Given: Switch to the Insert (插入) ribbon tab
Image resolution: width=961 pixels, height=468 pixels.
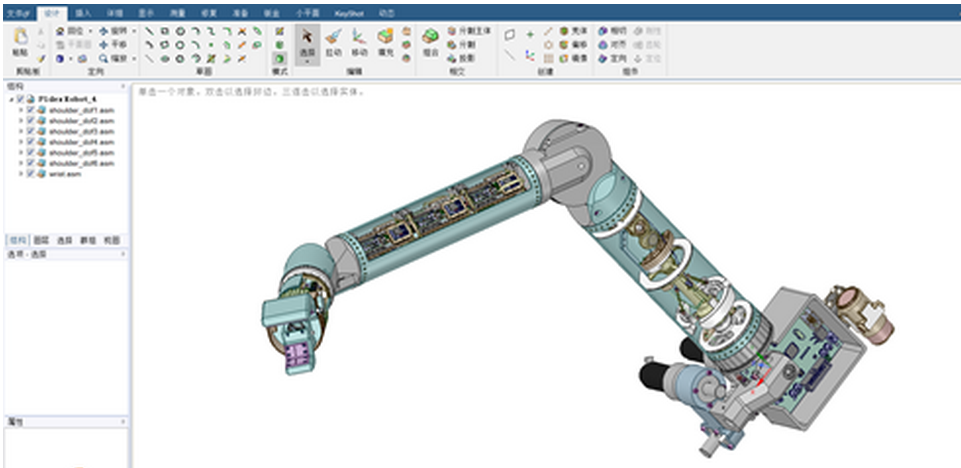Looking at the screenshot, I should 83,13.
